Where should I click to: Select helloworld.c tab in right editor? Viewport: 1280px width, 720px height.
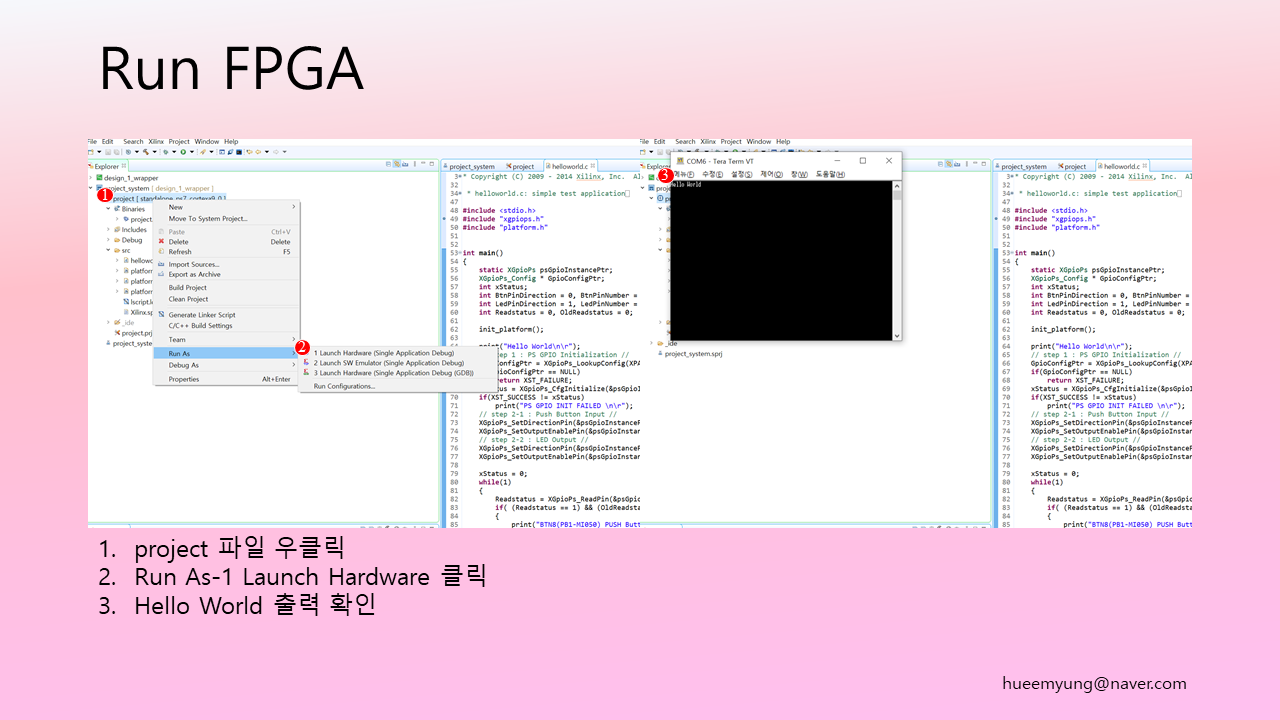coord(1123,166)
